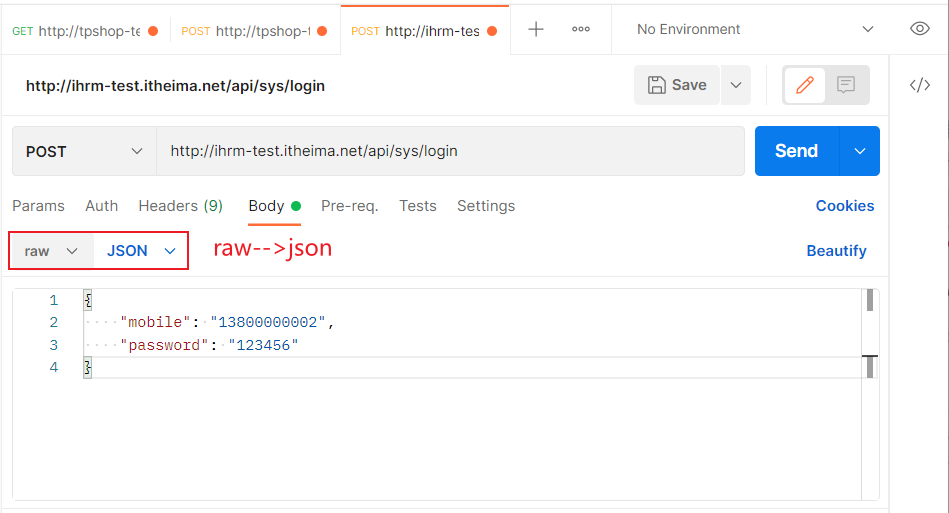Click the eye environment quick look icon

pyautogui.click(x=920, y=29)
